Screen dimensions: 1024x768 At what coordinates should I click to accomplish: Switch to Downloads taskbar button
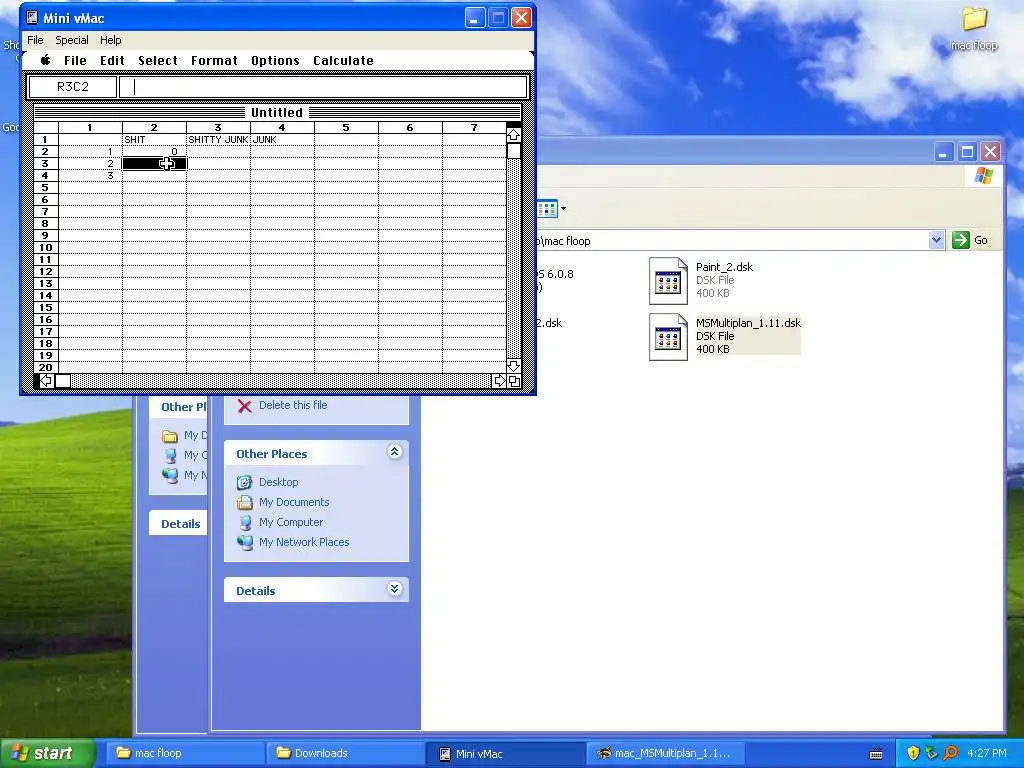(345, 753)
